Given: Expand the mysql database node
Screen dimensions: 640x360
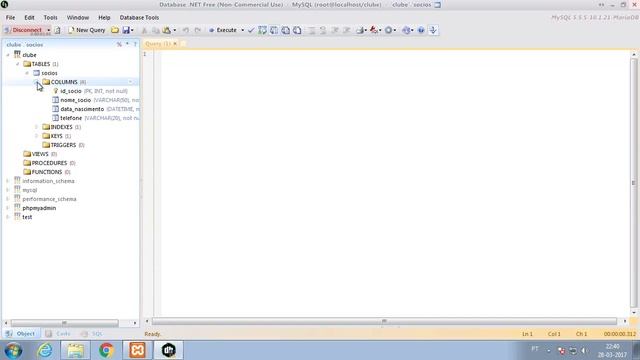Looking at the screenshot, I should [8, 190].
